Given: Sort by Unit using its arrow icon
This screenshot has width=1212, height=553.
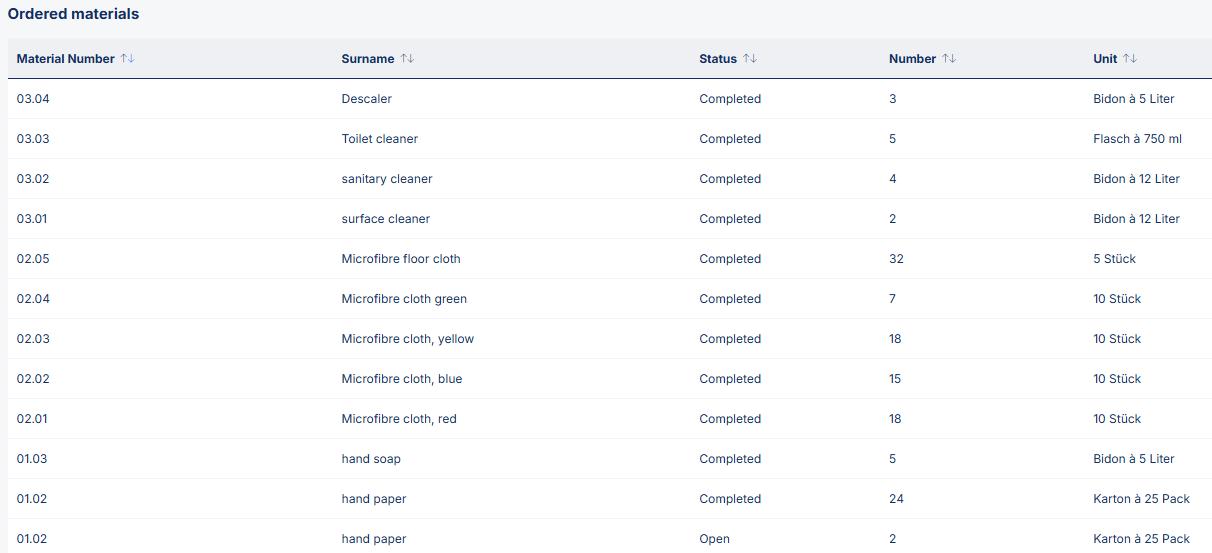Looking at the screenshot, I should pos(1130,59).
